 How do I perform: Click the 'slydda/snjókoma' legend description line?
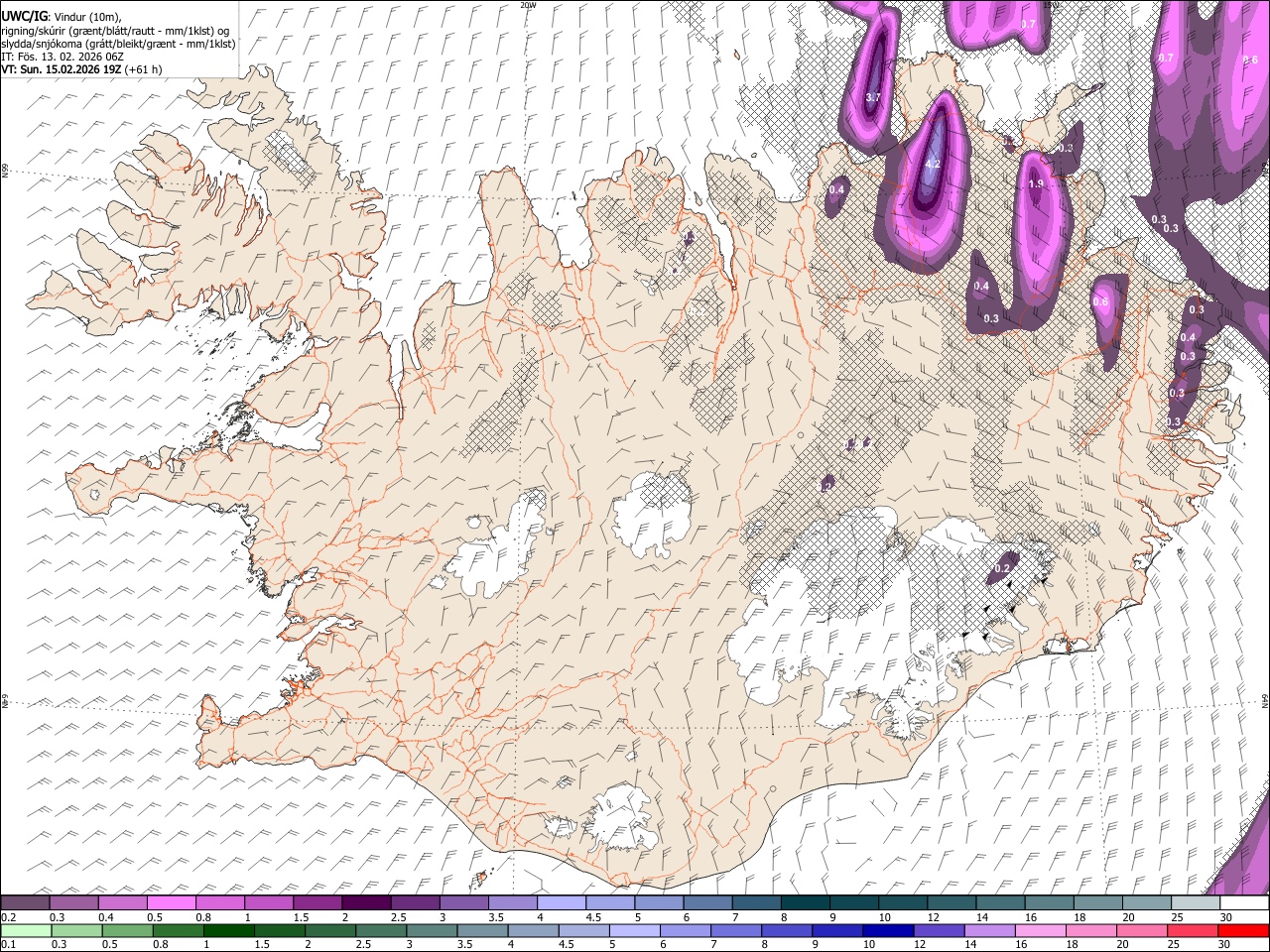[x=118, y=44]
